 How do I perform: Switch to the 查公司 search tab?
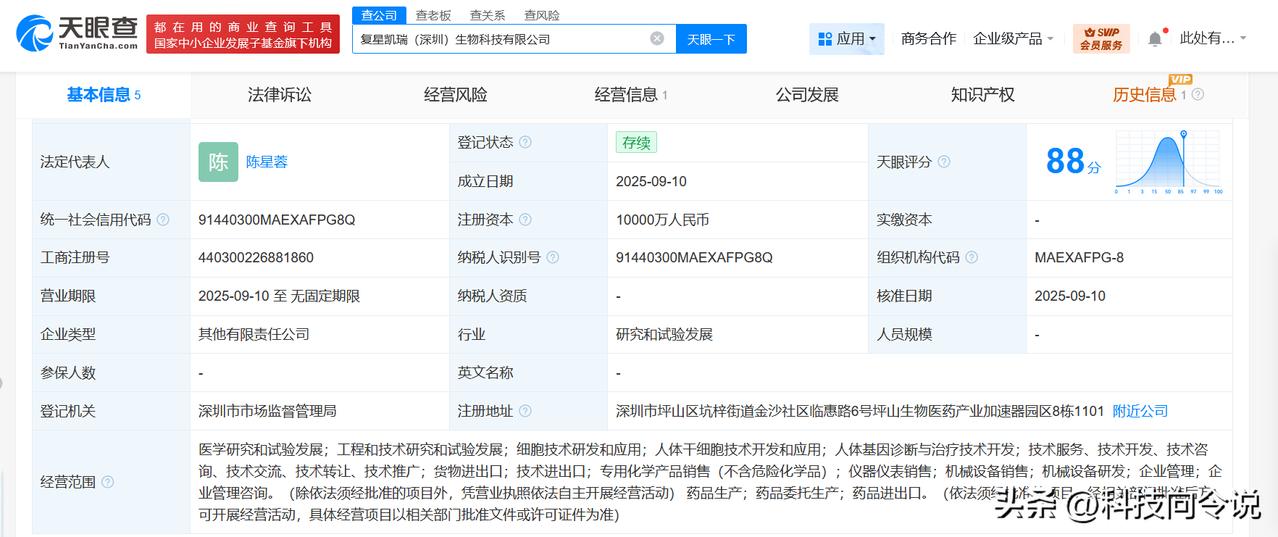380,15
